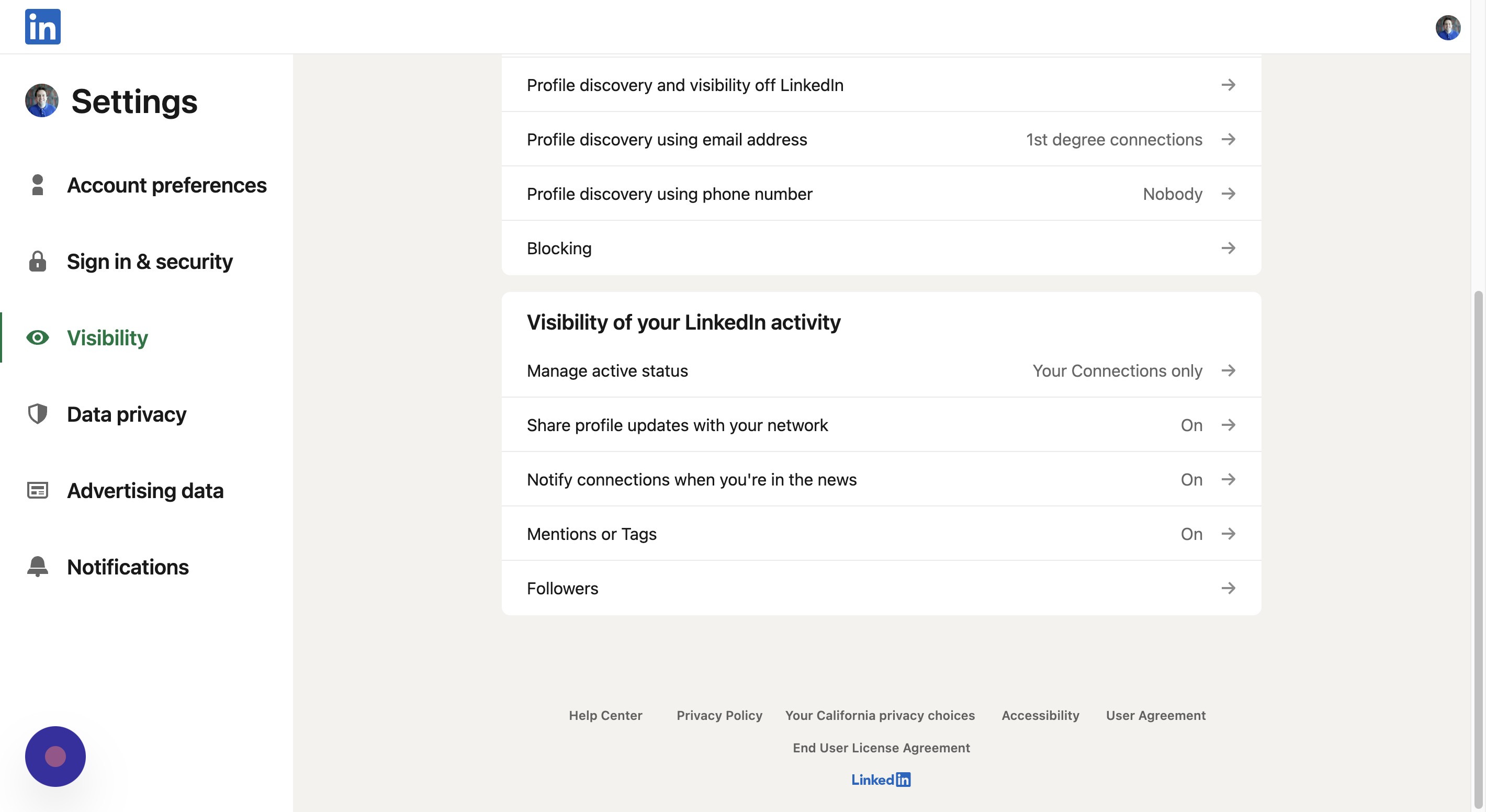
Task: Click the LinkedIn logo in header
Action: click(x=43, y=27)
